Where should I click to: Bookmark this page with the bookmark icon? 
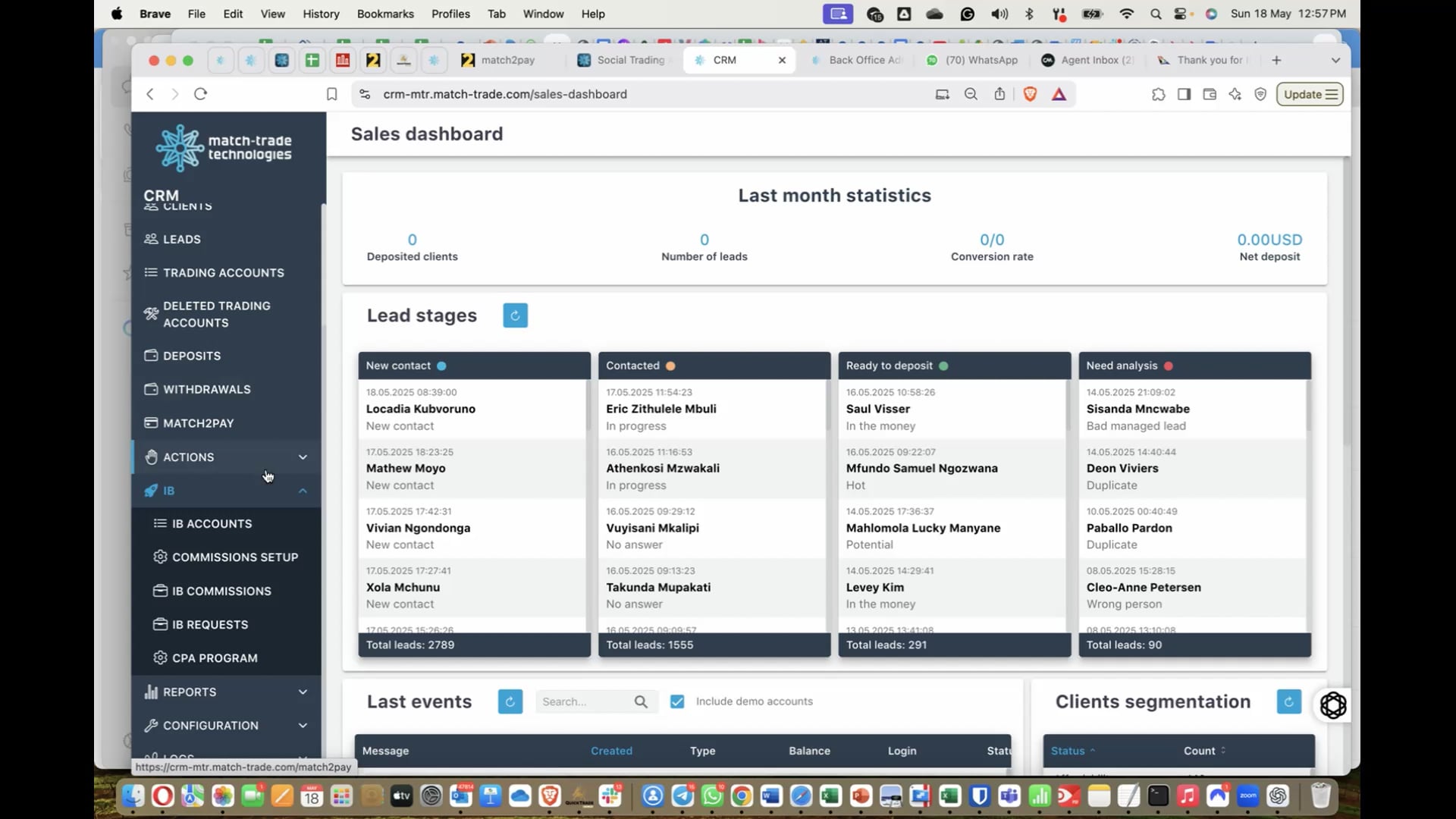pos(331,94)
